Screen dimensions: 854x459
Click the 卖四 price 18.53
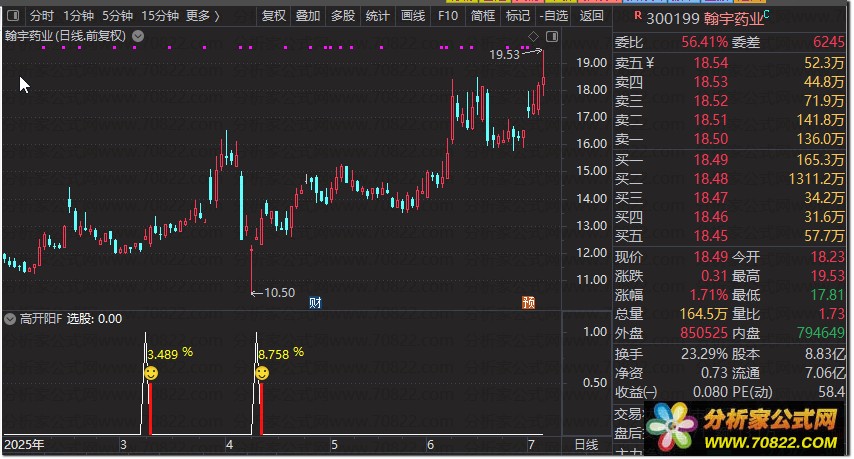click(711, 82)
